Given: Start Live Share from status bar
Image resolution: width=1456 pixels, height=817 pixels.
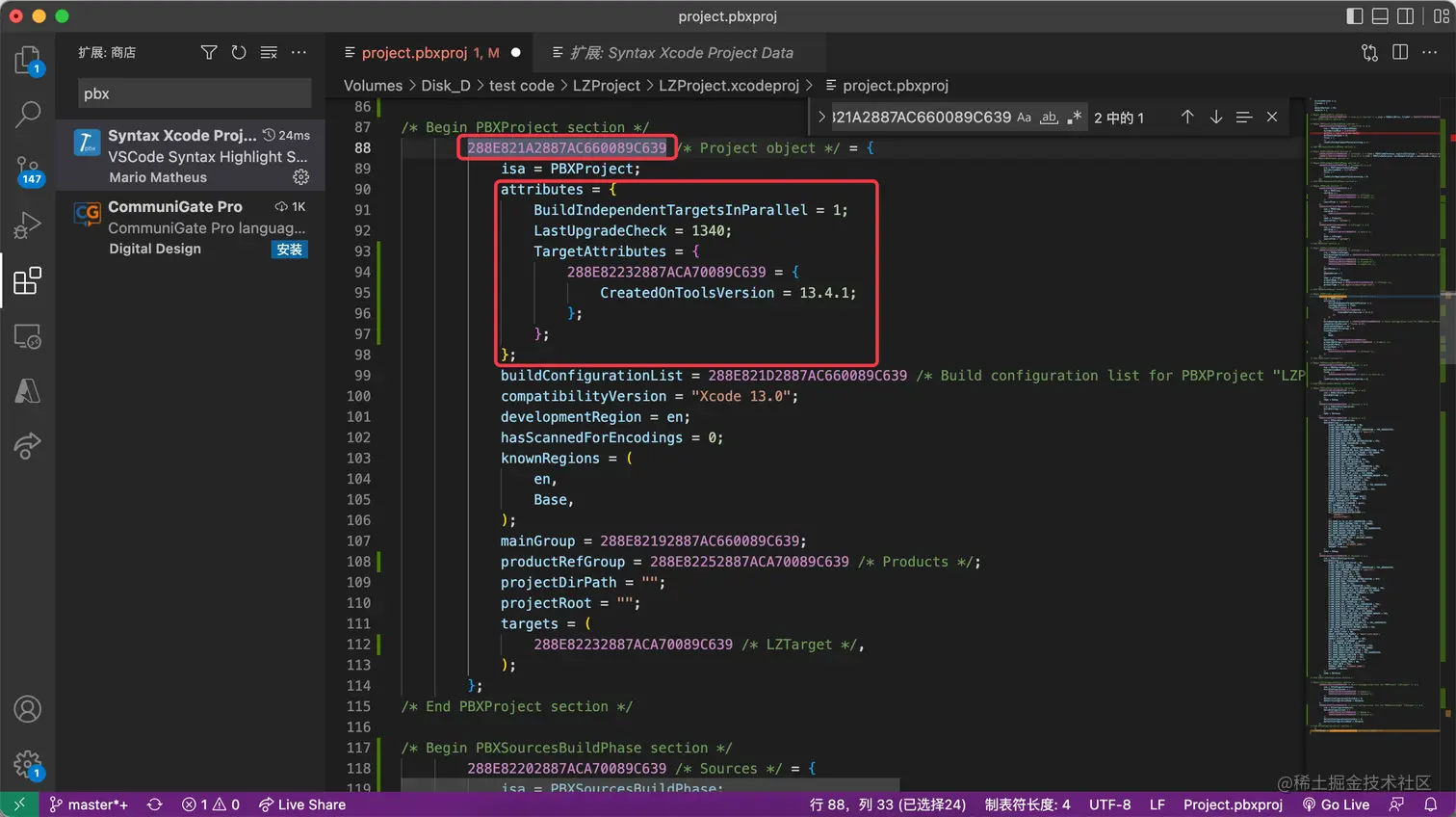Looking at the screenshot, I should [x=301, y=804].
